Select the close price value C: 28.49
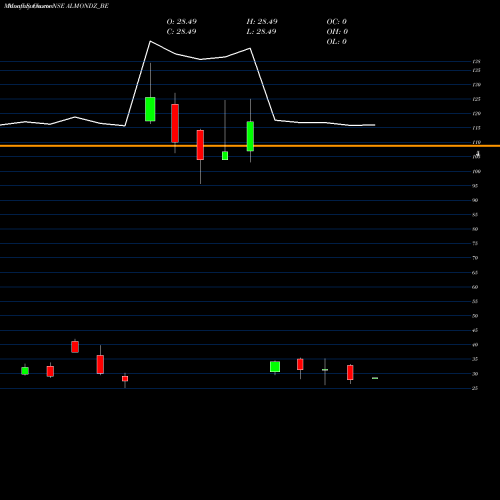The height and width of the screenshot is (500, 500). click(181, 32)
